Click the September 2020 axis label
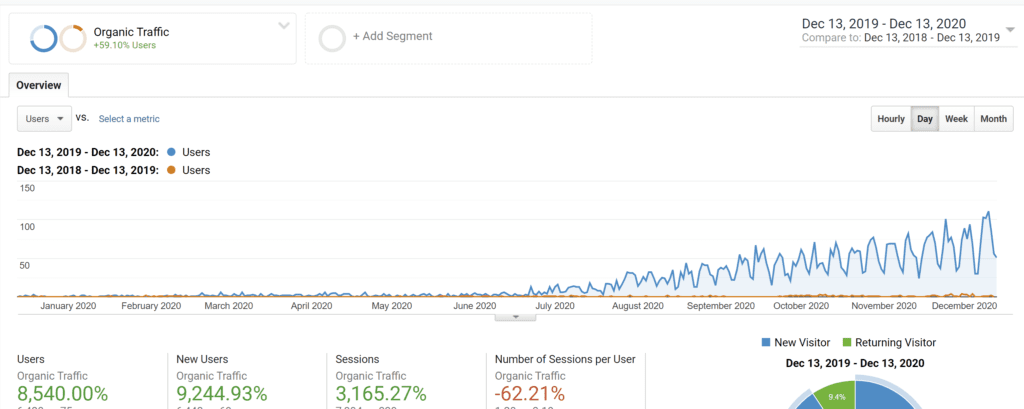The image size is (1024, 409). [x=720, y=305]
